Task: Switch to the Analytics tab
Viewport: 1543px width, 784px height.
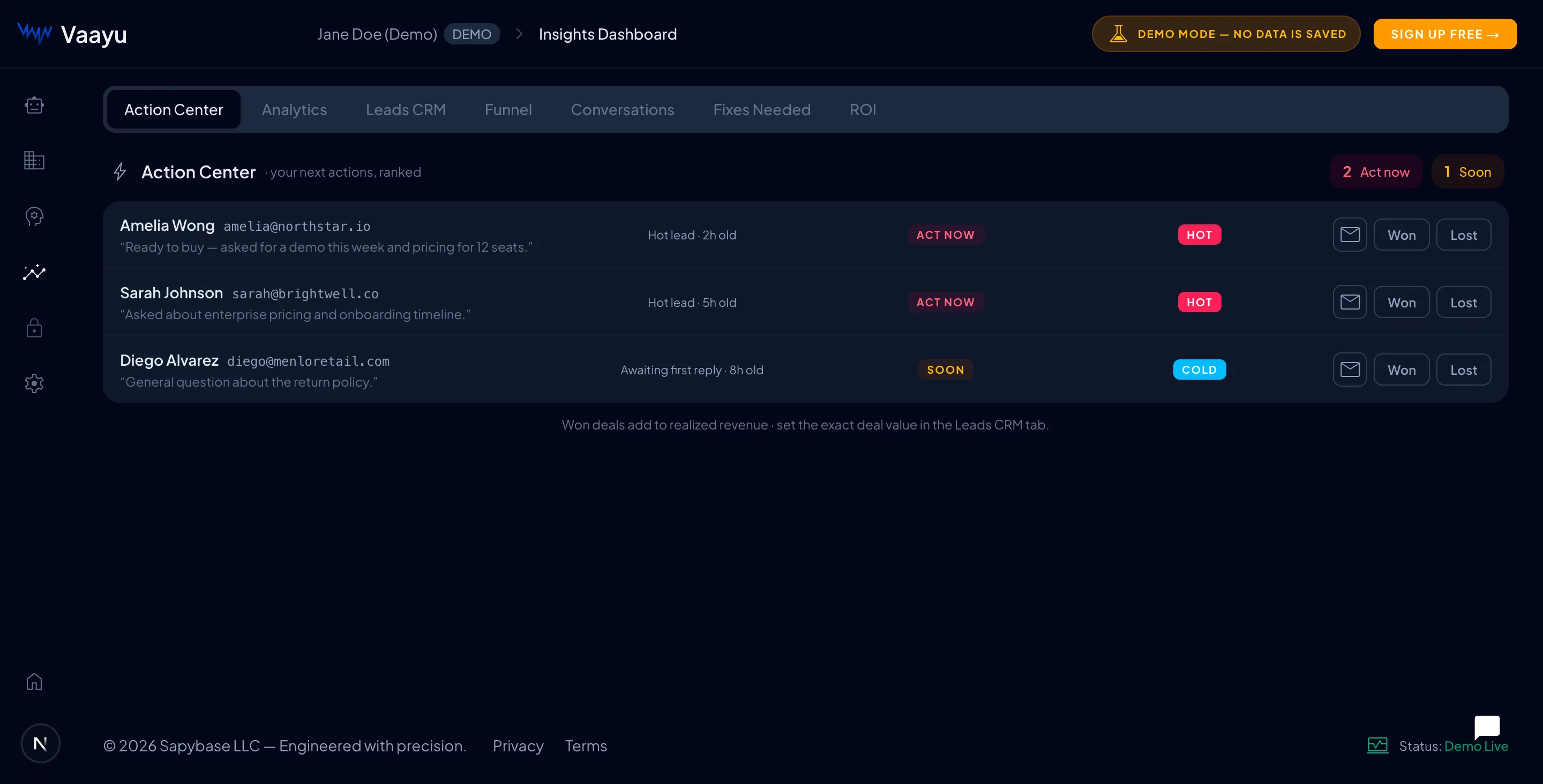Action: tap(294, 110)
